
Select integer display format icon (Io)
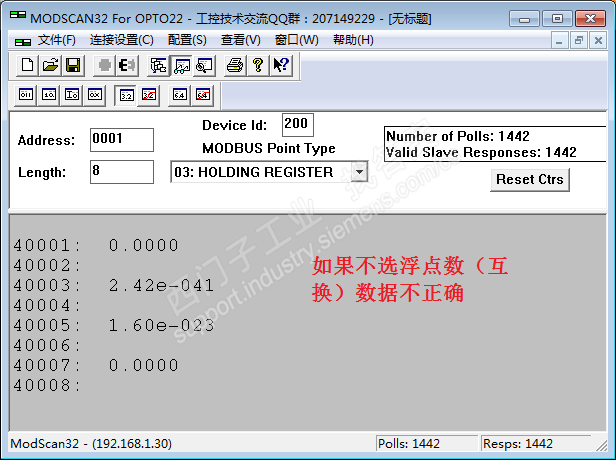72,95
